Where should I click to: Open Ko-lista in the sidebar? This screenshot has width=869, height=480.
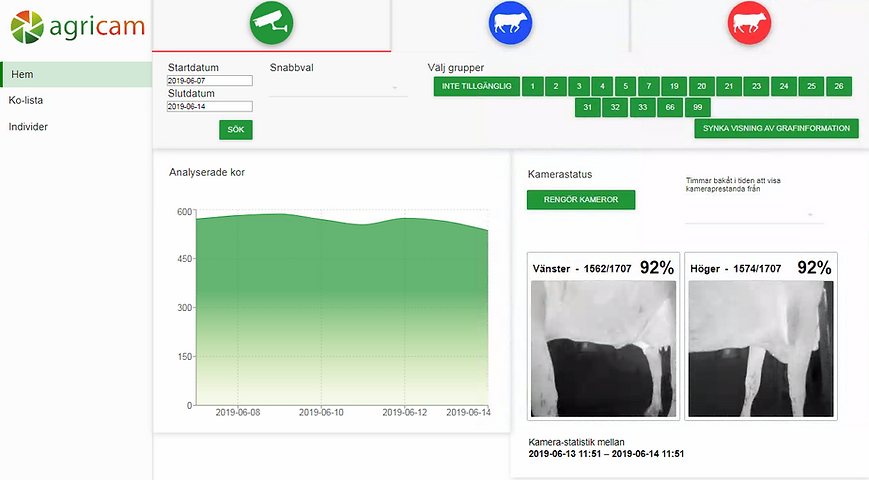[26, 100]
